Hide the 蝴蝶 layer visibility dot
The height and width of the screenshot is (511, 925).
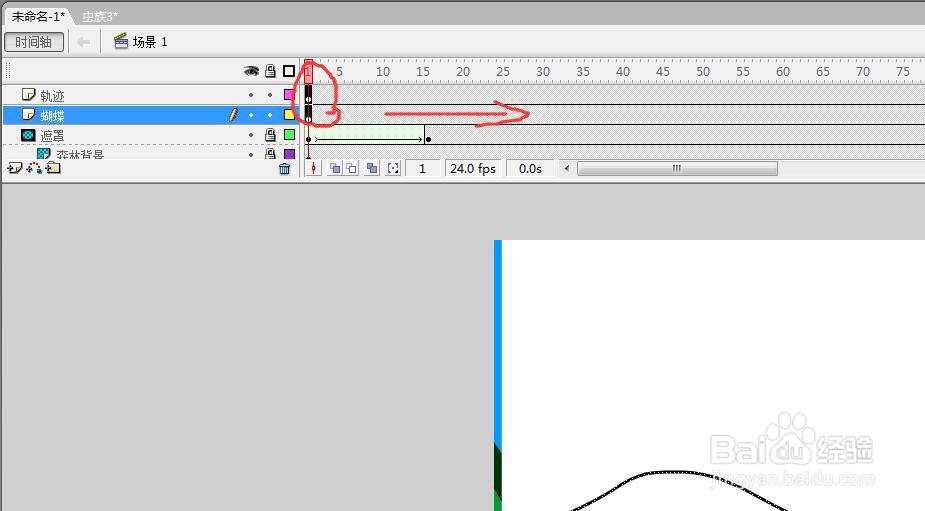(x=251, y=115)
